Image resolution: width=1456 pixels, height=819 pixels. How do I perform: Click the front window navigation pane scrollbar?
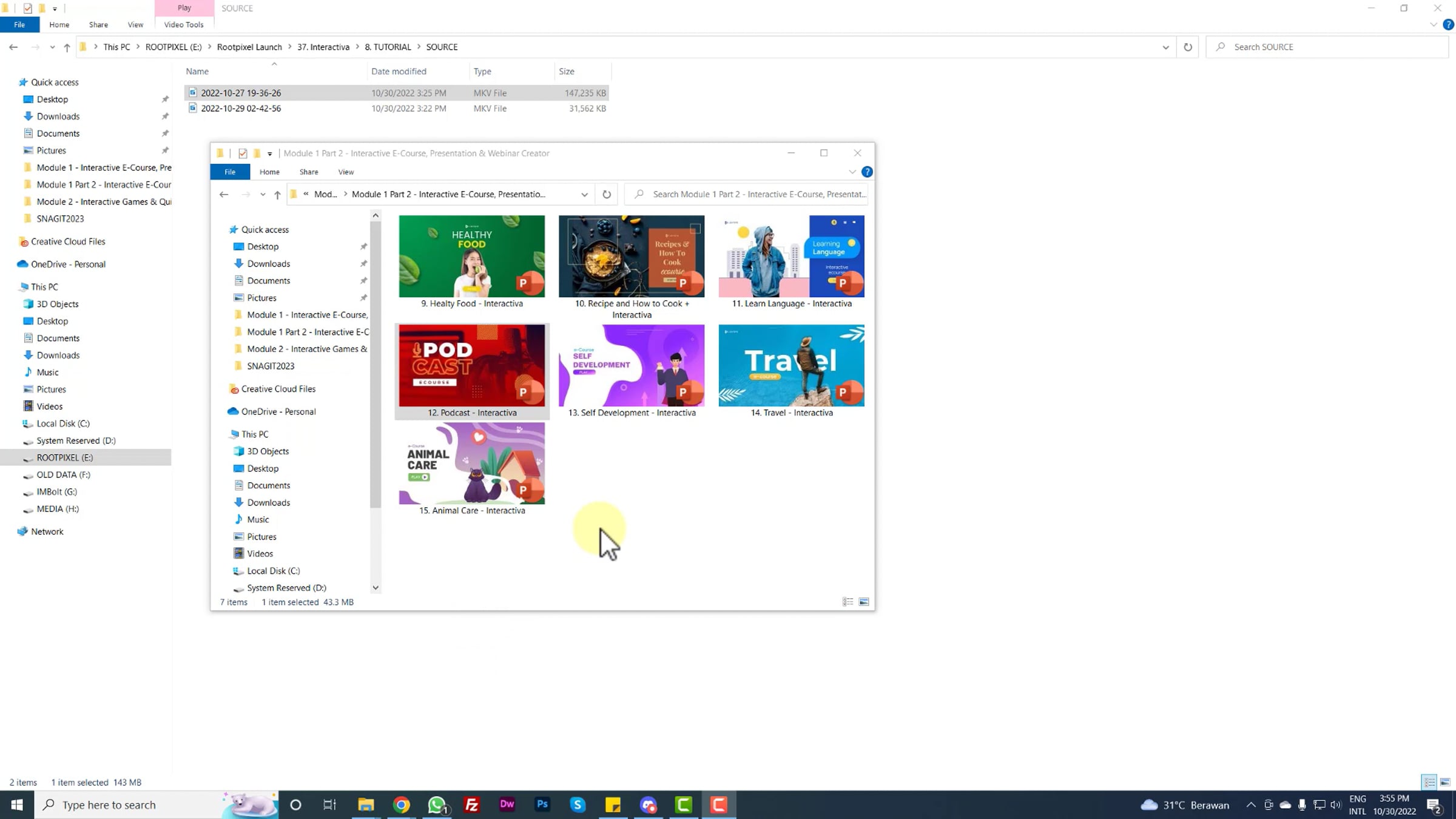point(376,364)
